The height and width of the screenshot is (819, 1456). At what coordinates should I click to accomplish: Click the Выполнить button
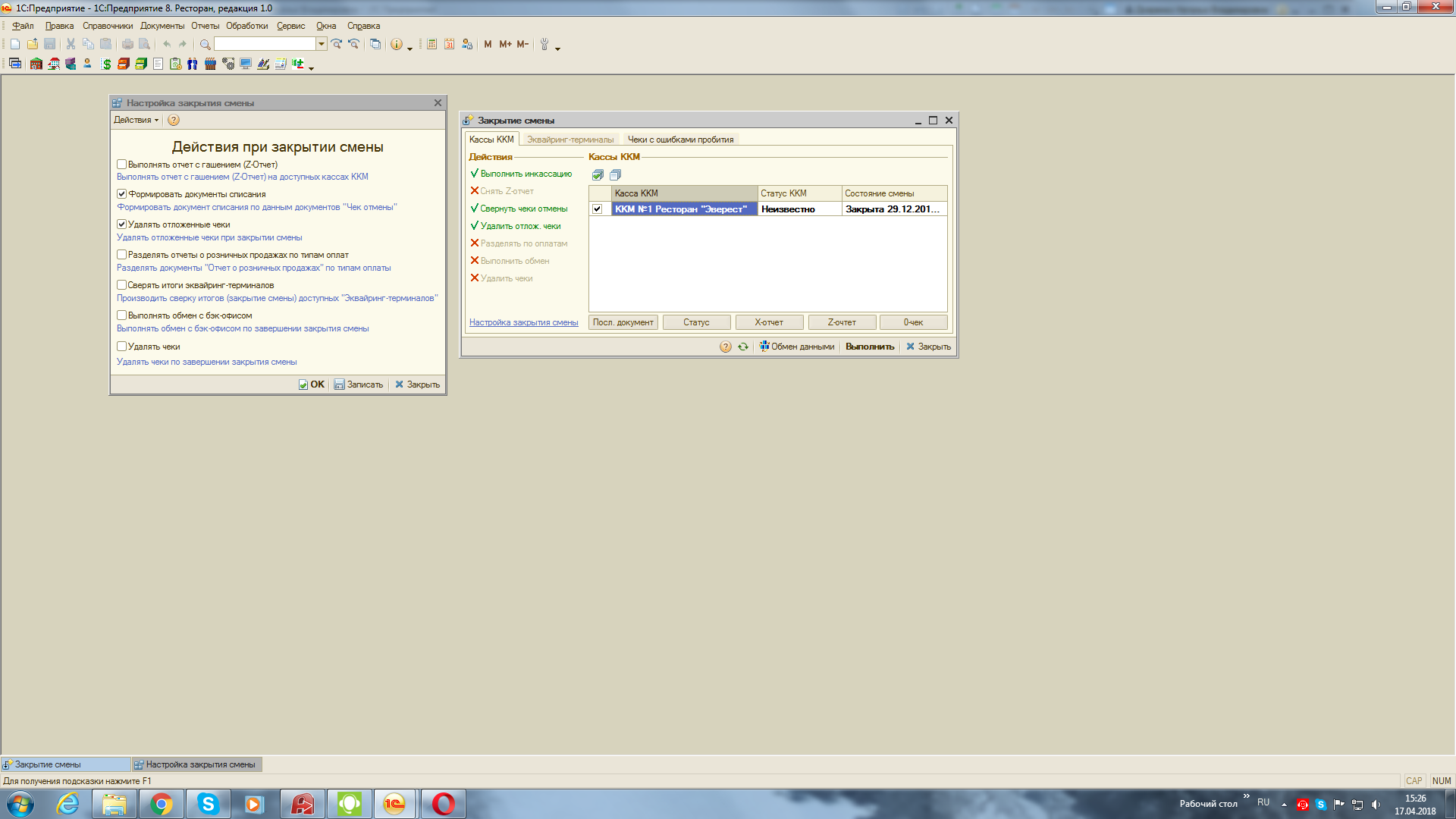click(x=870, y=347)
